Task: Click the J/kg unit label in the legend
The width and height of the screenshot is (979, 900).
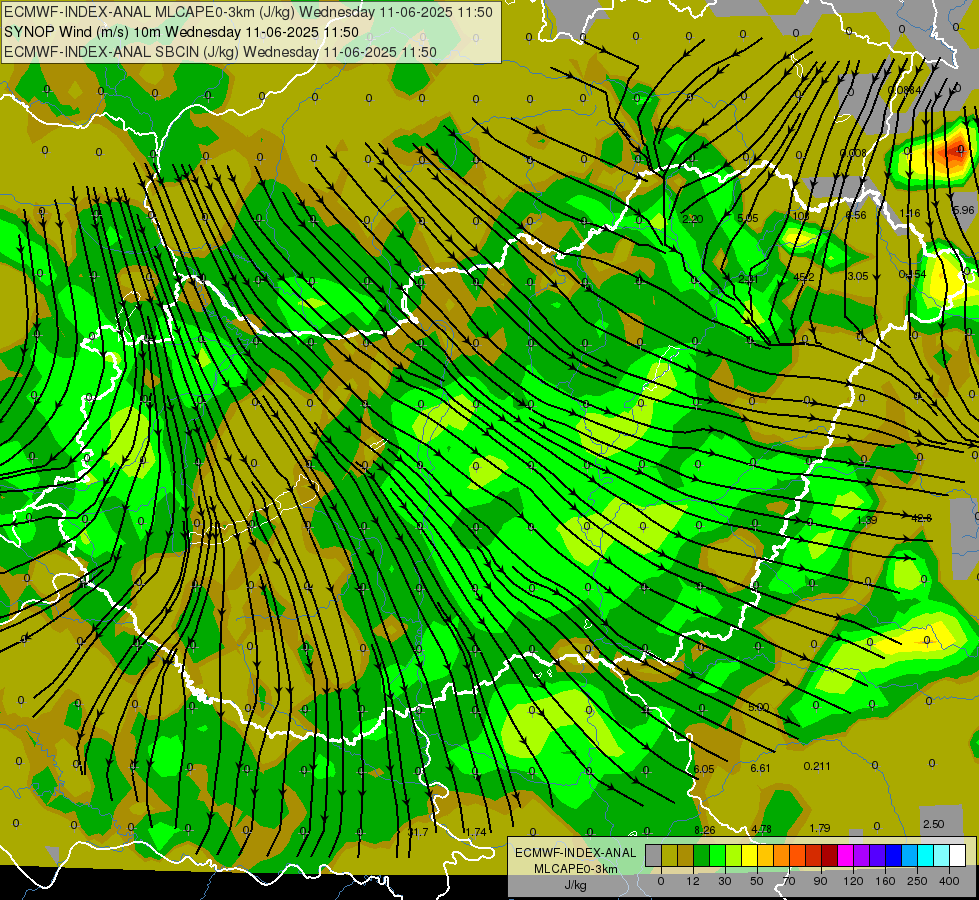Action: [x=575, y=885]
